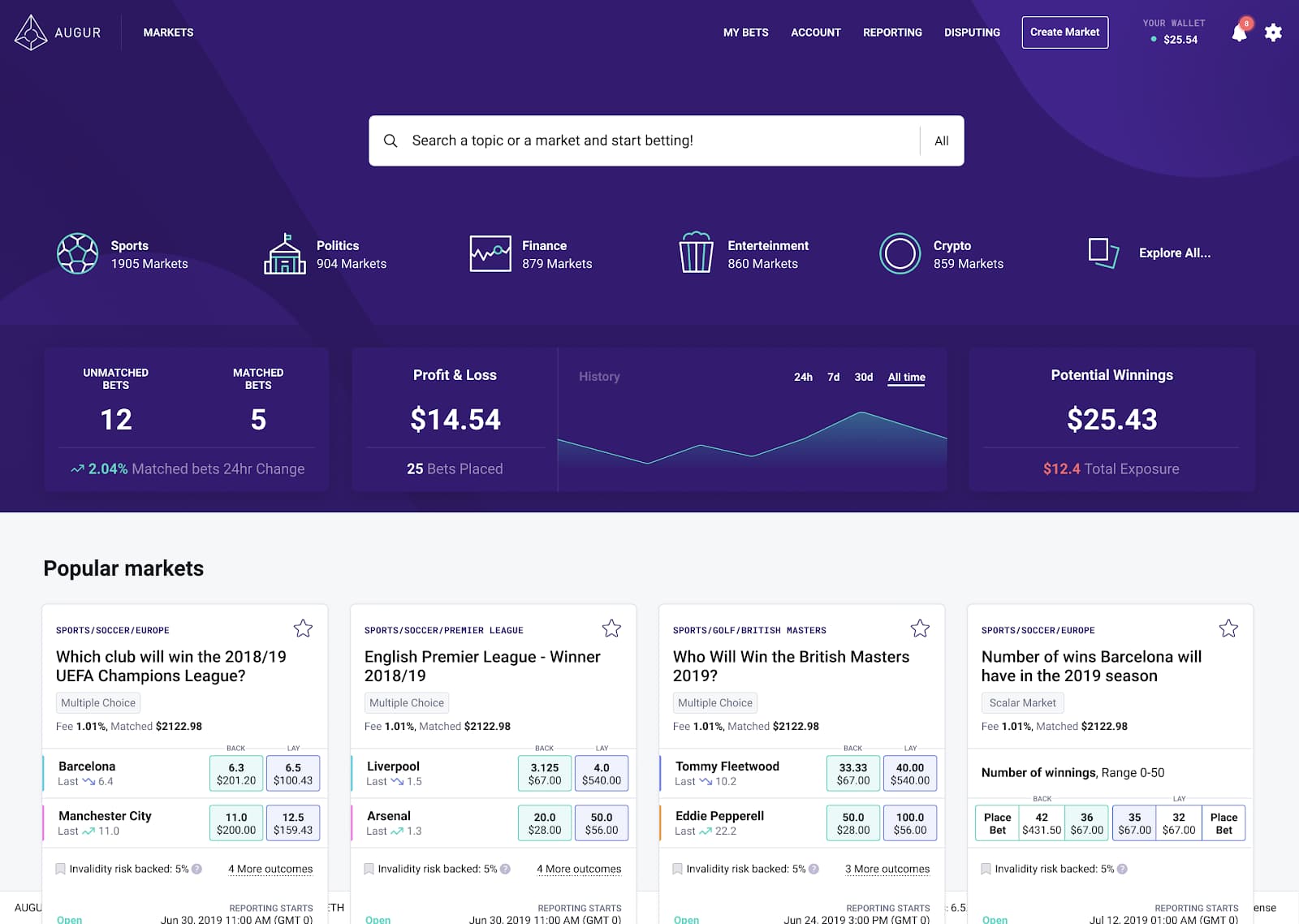Open the Finance category chart icon

pos(490,253)
